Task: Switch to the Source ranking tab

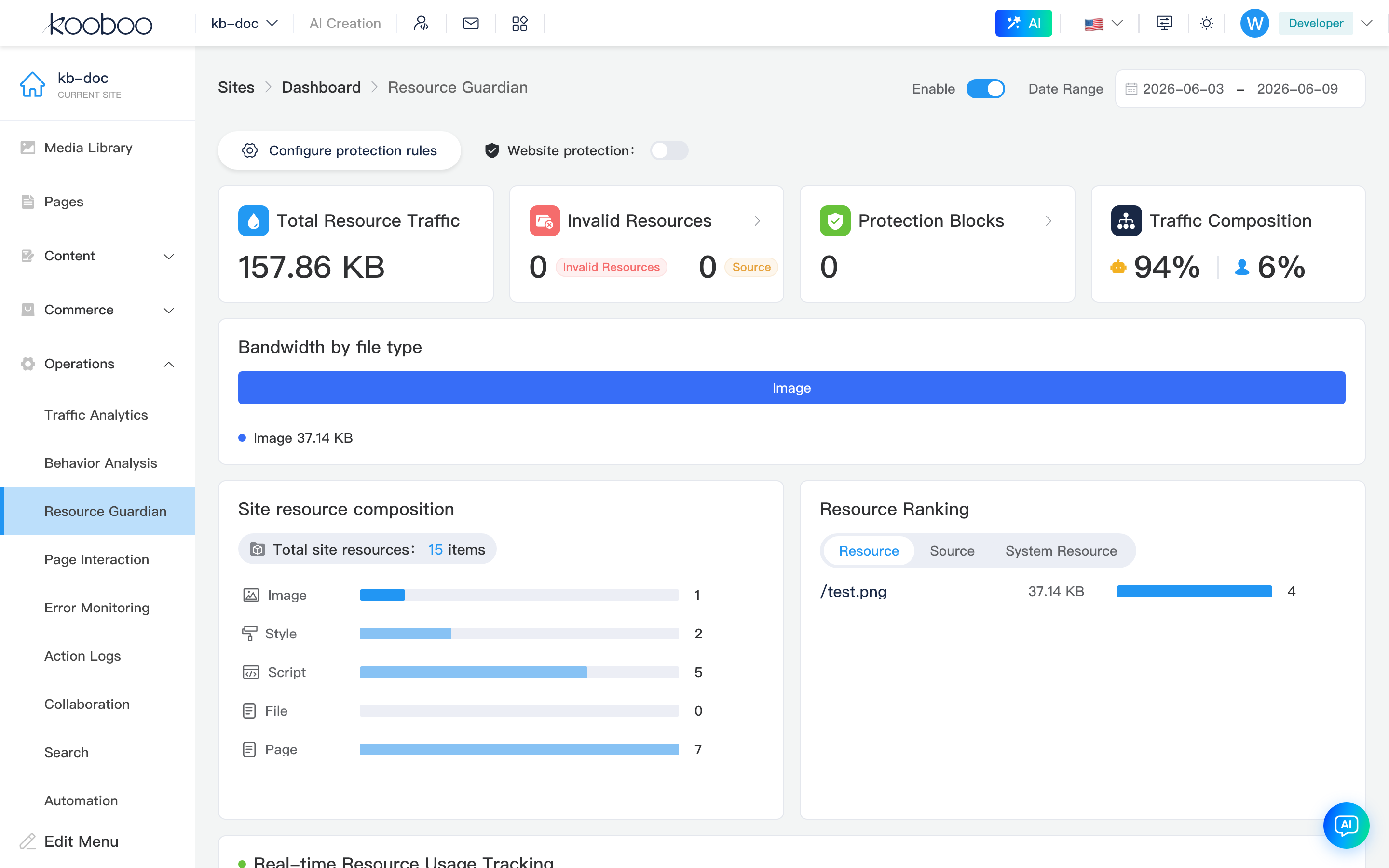Action: tap(952, 551)
